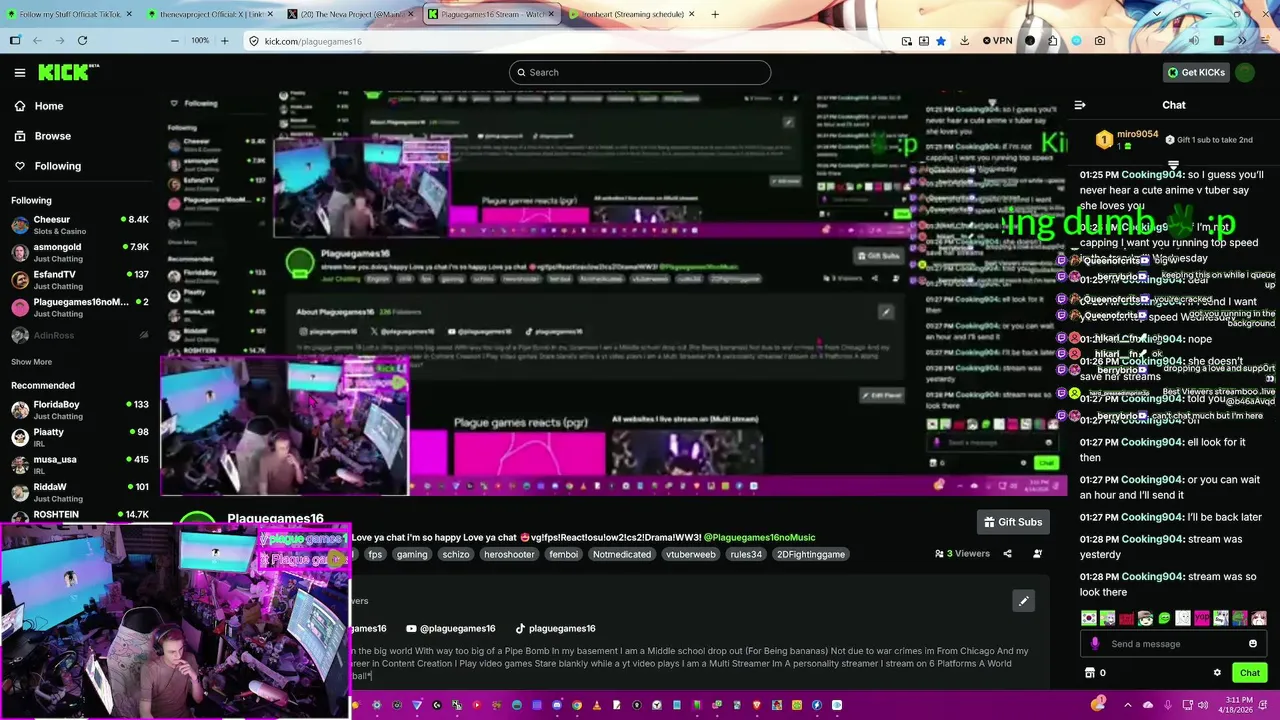Switch to thenevaproject X tab
This screenshot has width=1280, height=720.
[x=209, y=14]
